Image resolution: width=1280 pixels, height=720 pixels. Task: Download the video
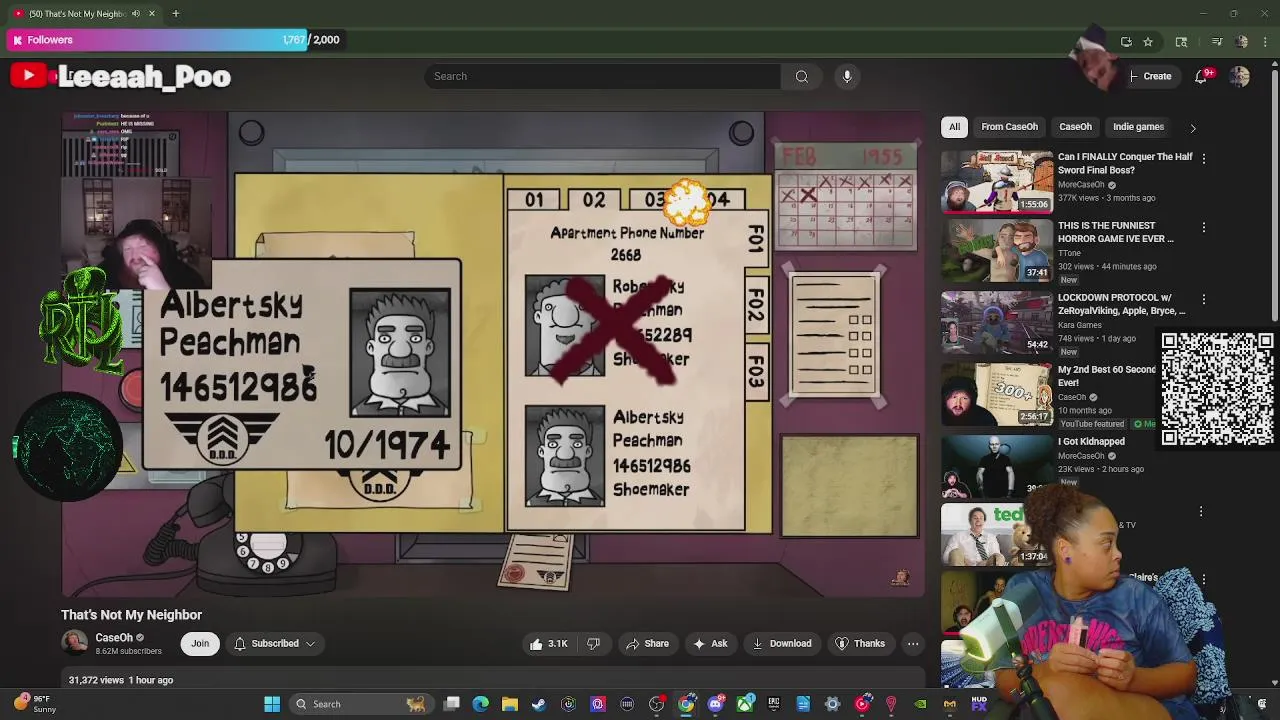[x=782, y=644]
